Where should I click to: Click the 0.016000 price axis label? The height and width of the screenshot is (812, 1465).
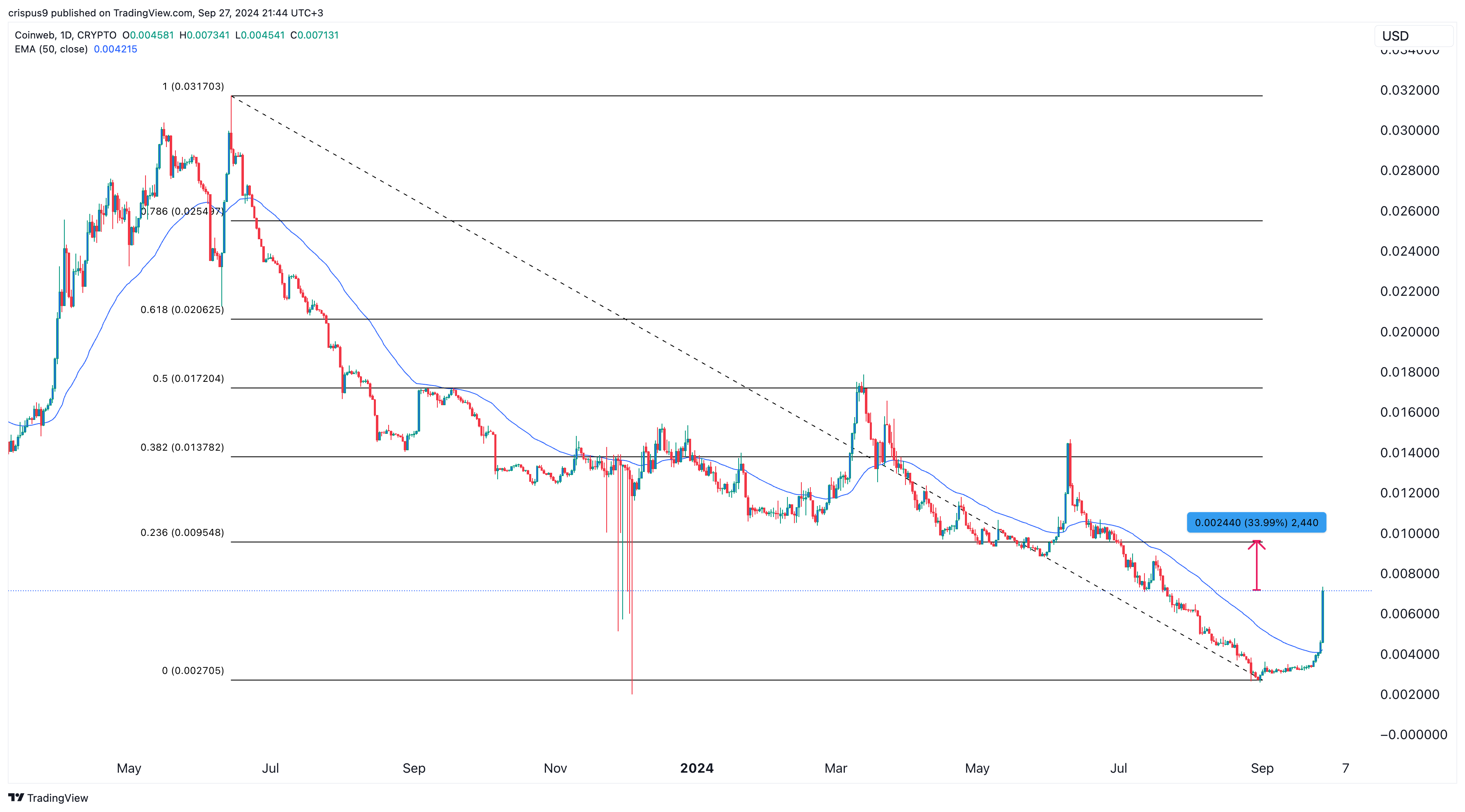click(x=1409, y=413)
